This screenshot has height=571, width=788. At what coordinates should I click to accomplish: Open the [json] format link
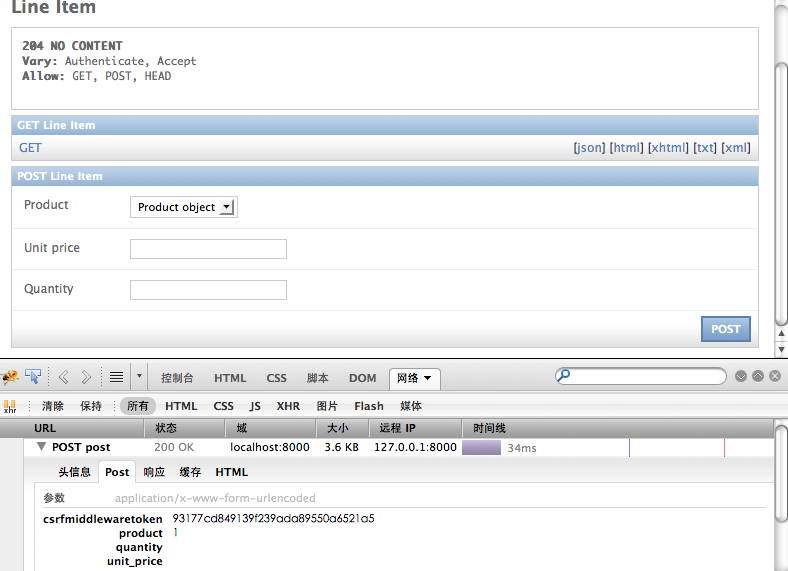(x=589, y=148)
